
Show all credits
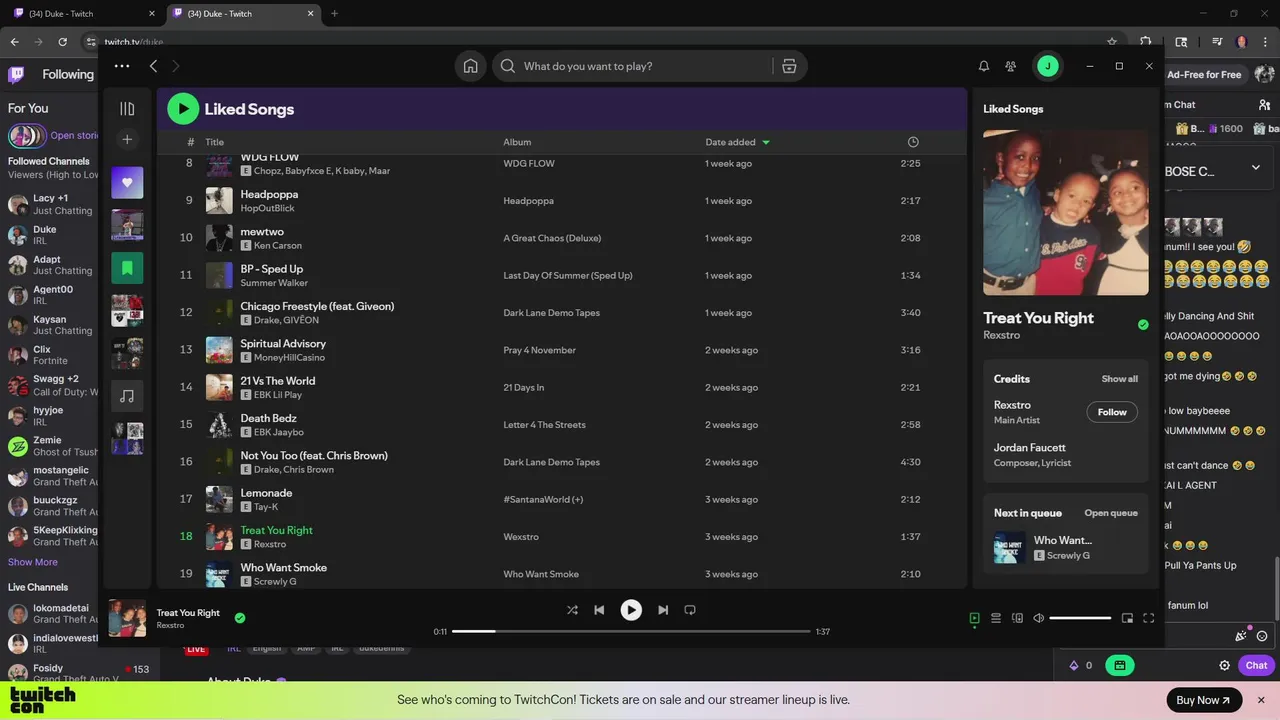[x=1120, y=379]
